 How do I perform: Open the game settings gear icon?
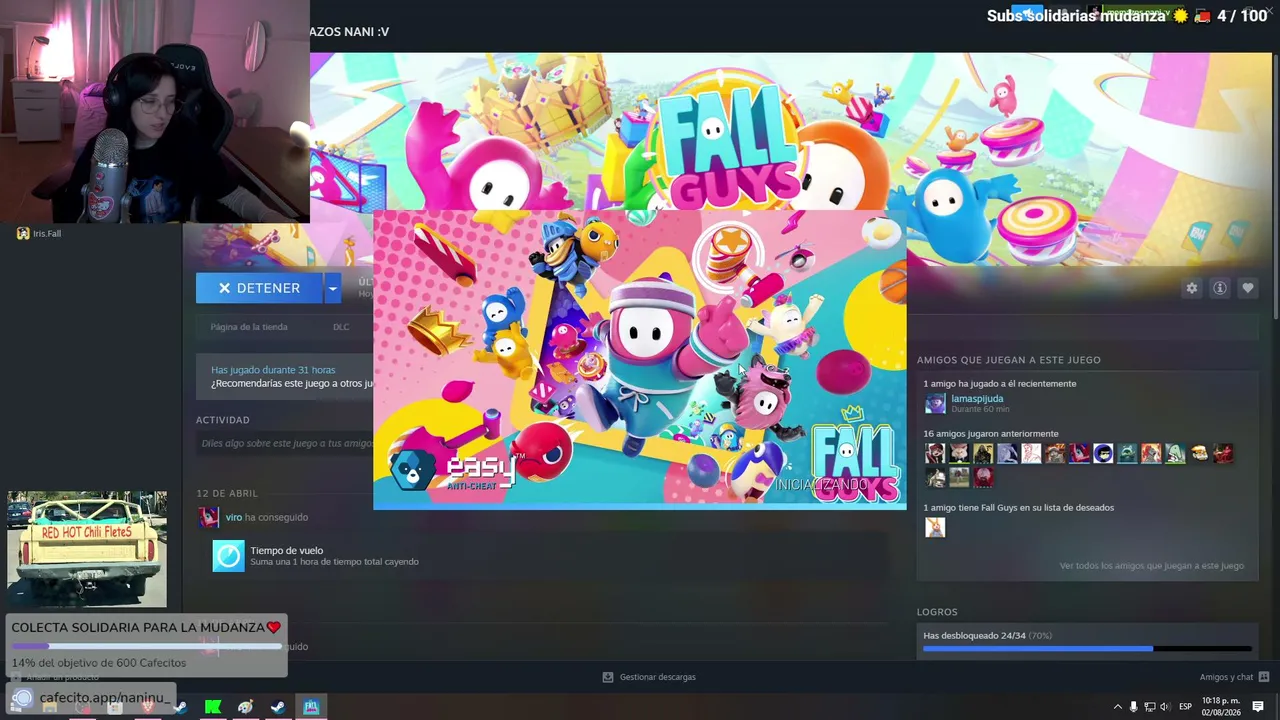click(1191, 288)
